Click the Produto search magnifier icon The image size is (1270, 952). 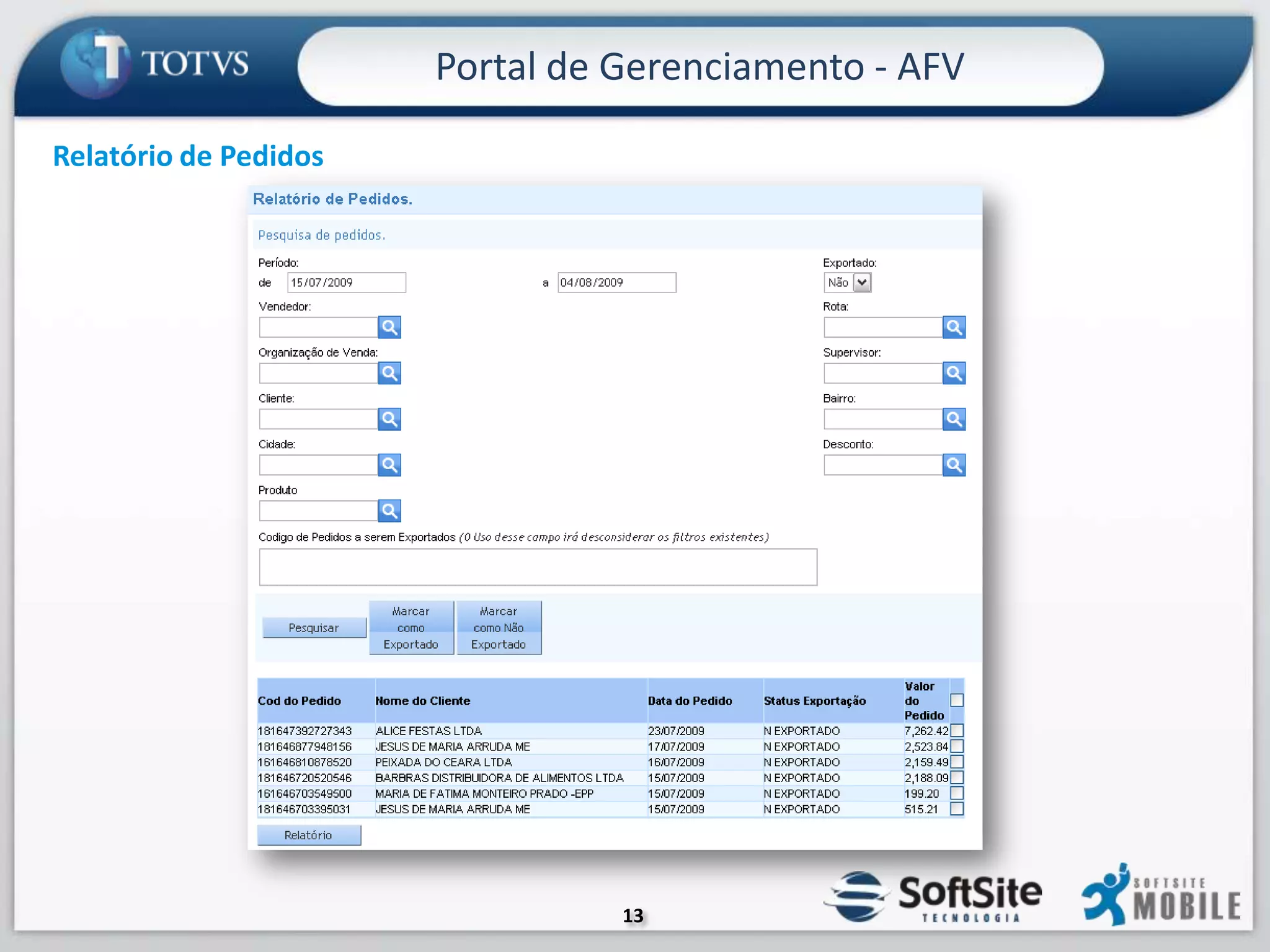tap(389, 511)
